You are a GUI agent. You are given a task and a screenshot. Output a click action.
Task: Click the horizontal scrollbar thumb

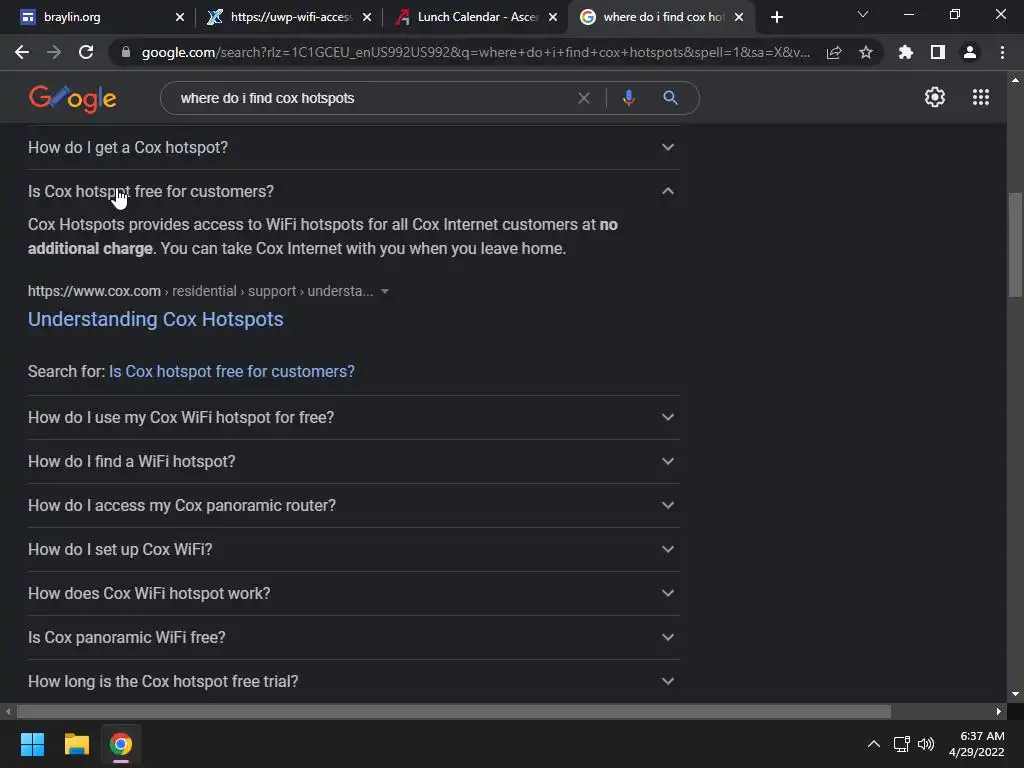pos(454,711)
